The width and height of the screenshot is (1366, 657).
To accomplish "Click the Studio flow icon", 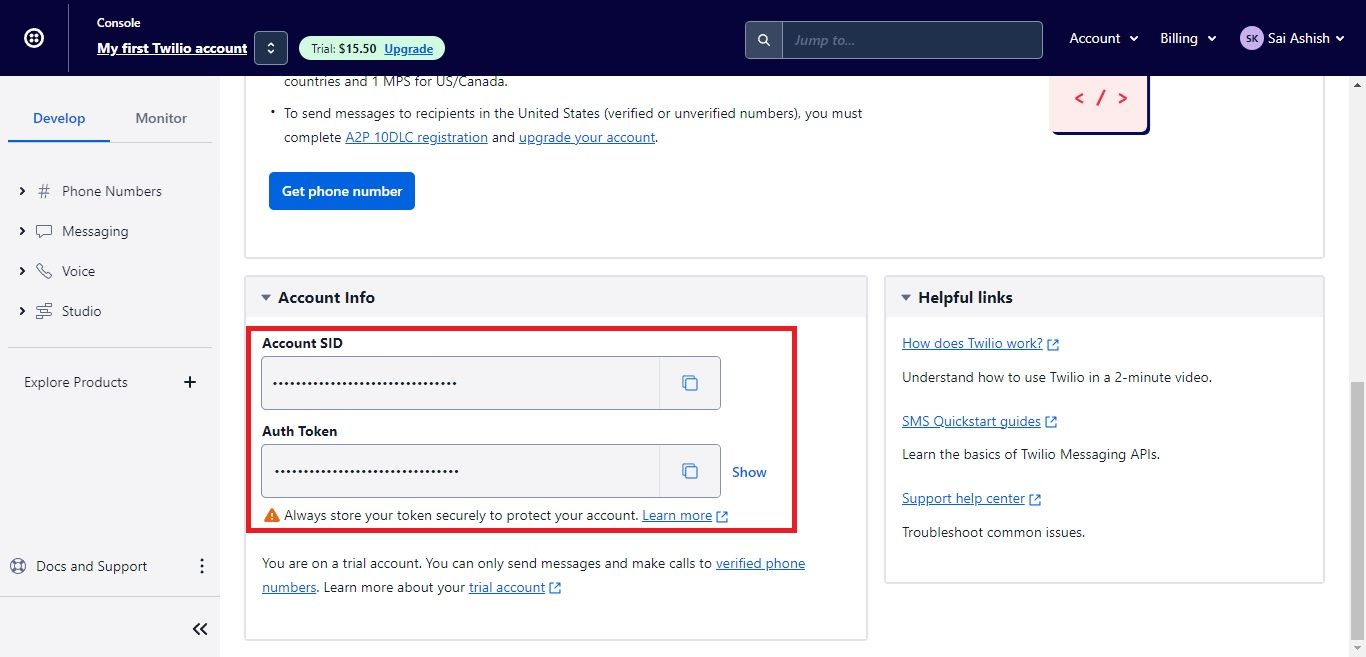I will click(x=44, y=311).
